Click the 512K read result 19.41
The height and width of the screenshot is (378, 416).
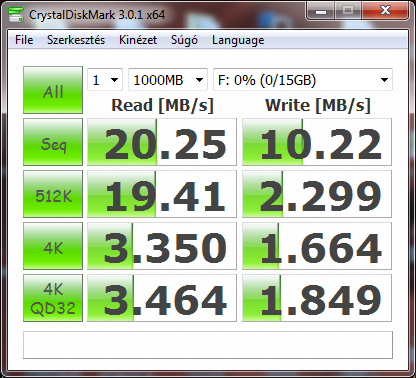tap(162, 194)
